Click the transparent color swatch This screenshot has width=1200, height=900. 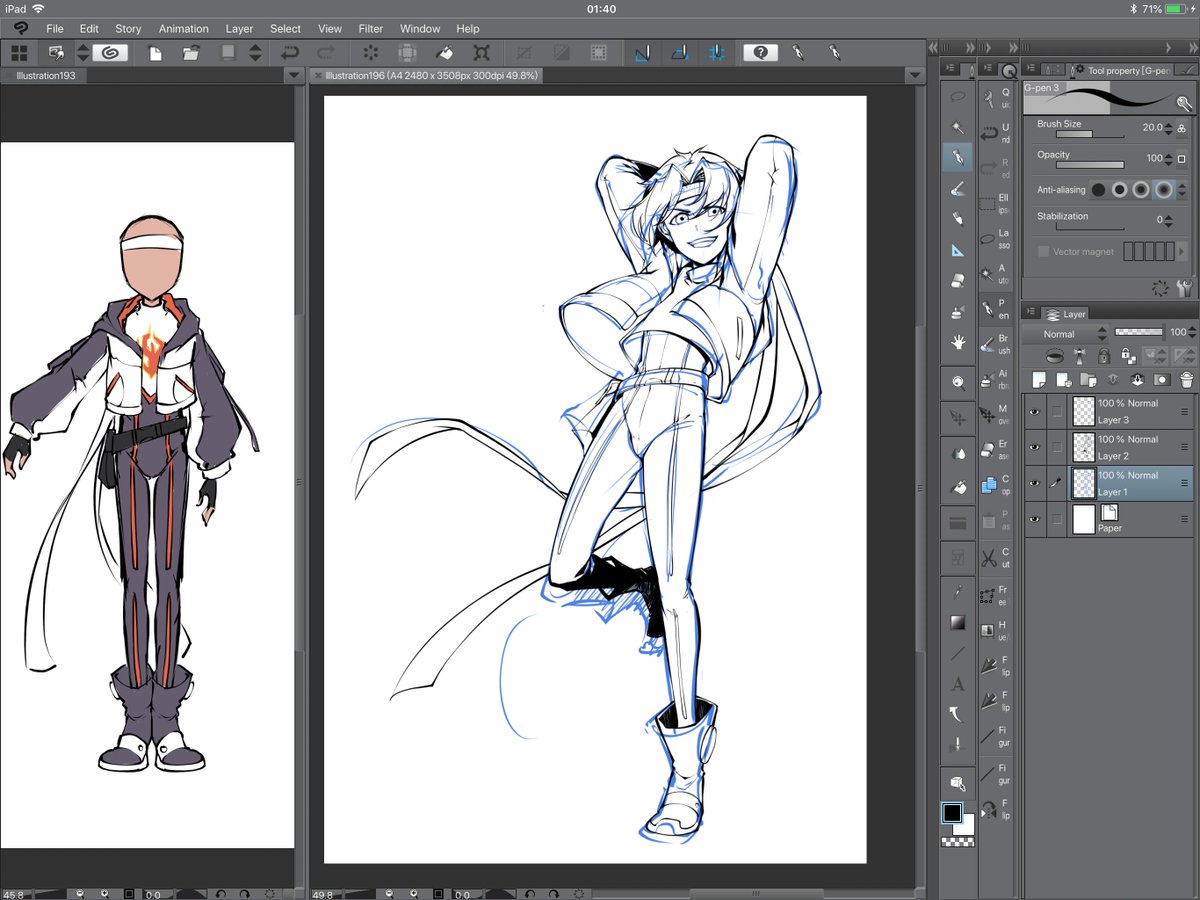pyautogui.click(x=958, y=842)
